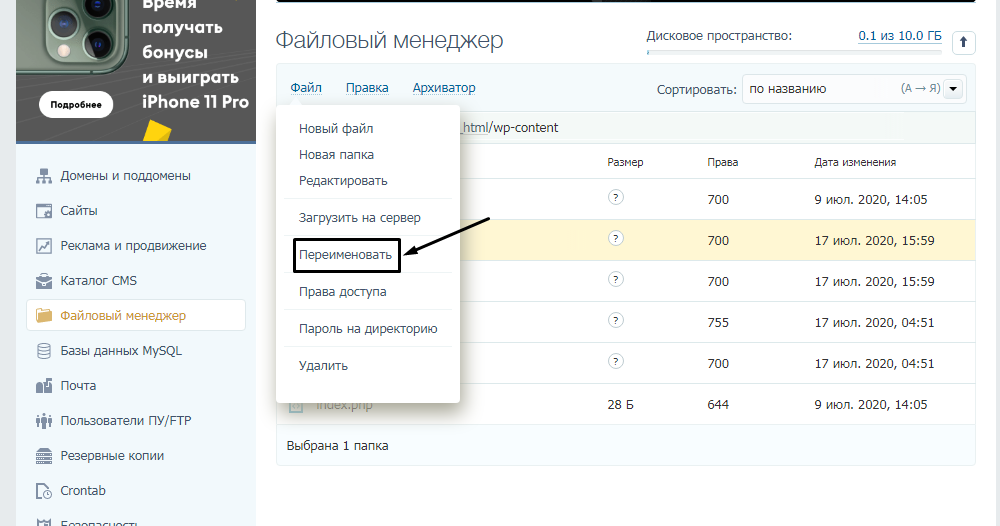
Task: Click the Пользователи ПУ/FTP users icon
Action: click(43, 421)
